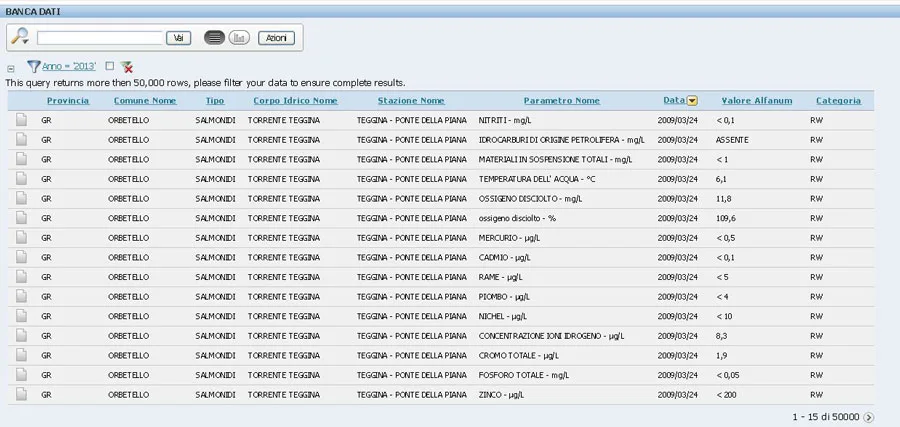Open detail icon for FOSFORO TOTALE row
This screenshot has width=900, height=427.
(x=21, y=375)
